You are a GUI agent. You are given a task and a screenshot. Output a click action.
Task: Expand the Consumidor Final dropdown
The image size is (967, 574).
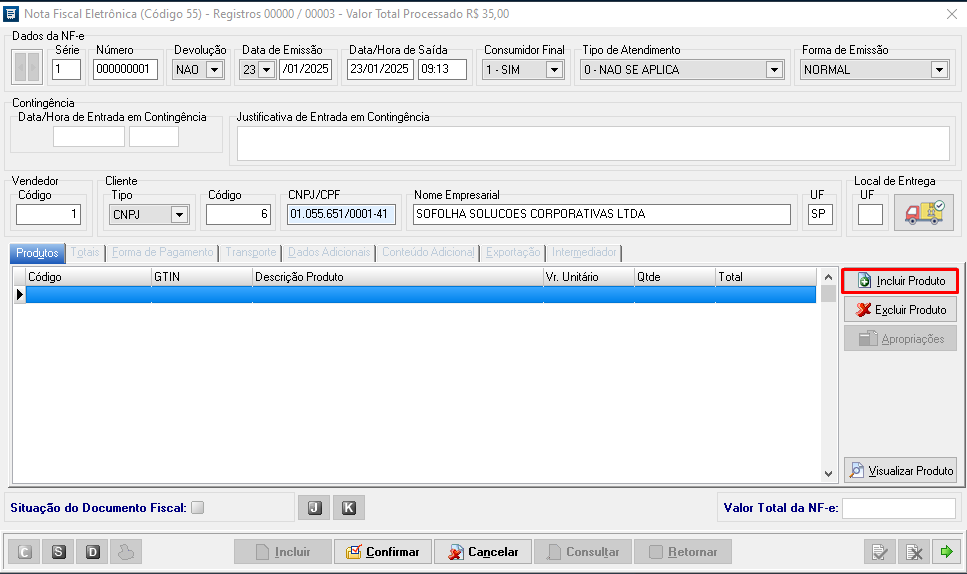coord(554,70)
